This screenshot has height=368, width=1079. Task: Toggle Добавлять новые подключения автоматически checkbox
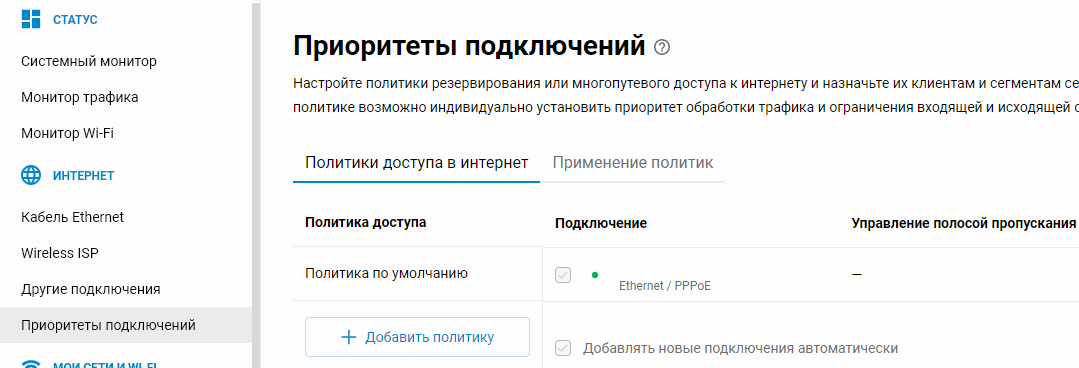[563, 348]
